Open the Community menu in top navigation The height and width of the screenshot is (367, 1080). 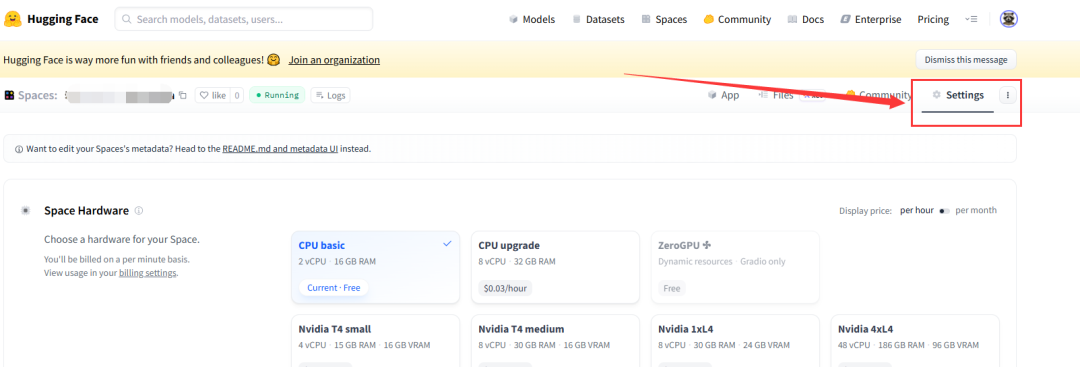(x=737, y=19)
